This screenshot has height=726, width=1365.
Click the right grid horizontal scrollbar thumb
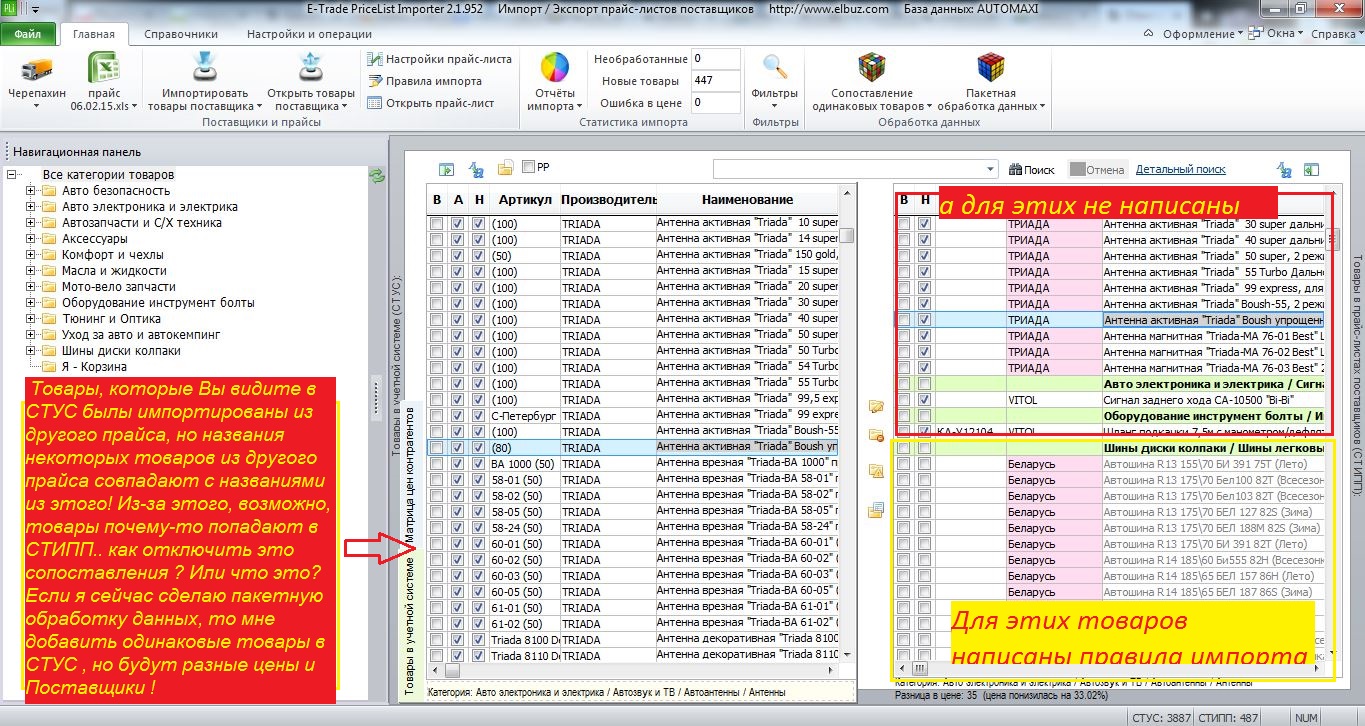(921, 668)
